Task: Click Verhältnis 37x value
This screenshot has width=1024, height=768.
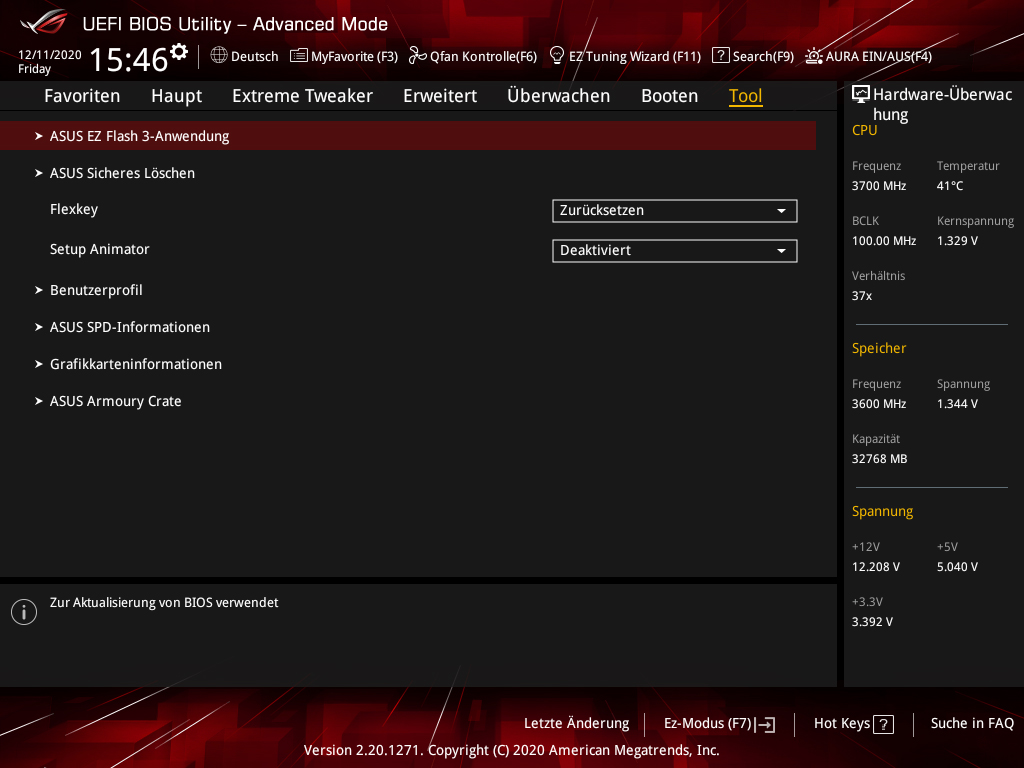Action: pyautogui.click(x=861, y=296)
